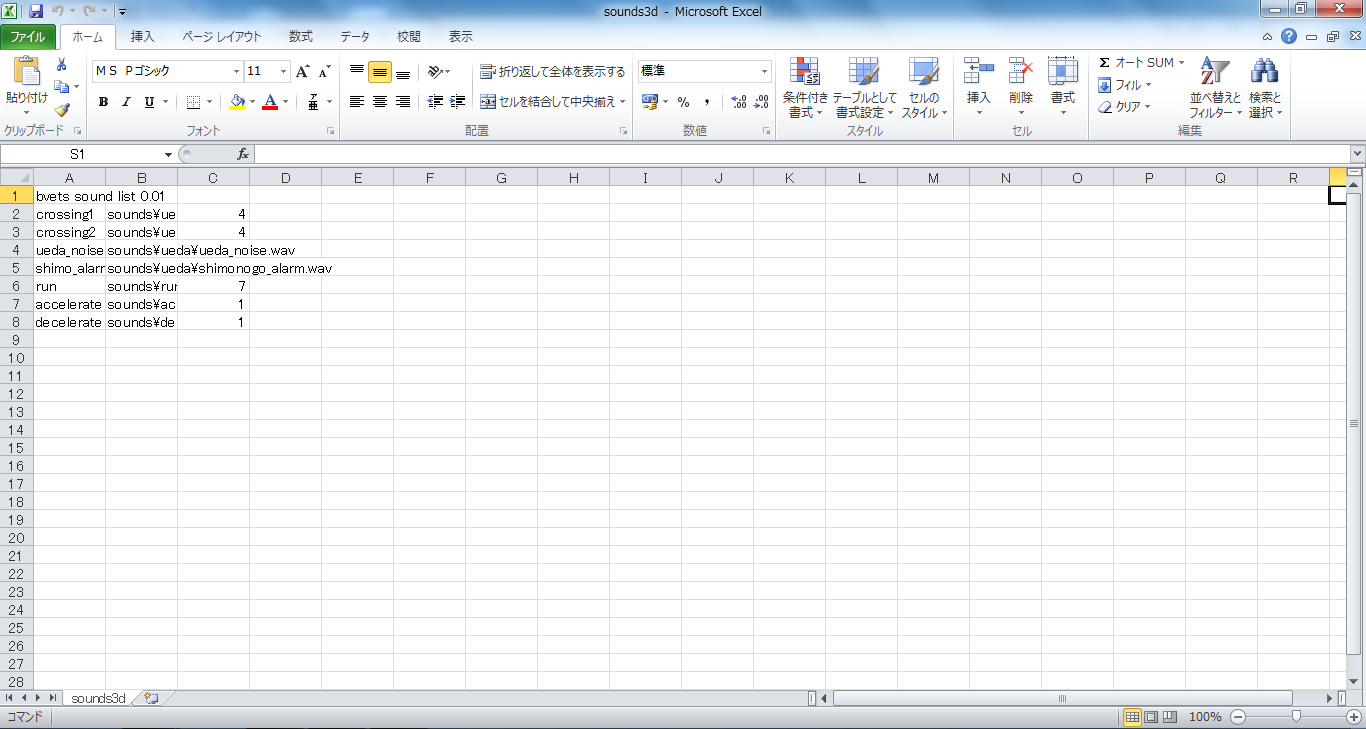Toggle Italic formatting
The image size is (1366, 729).
point(126,102)
